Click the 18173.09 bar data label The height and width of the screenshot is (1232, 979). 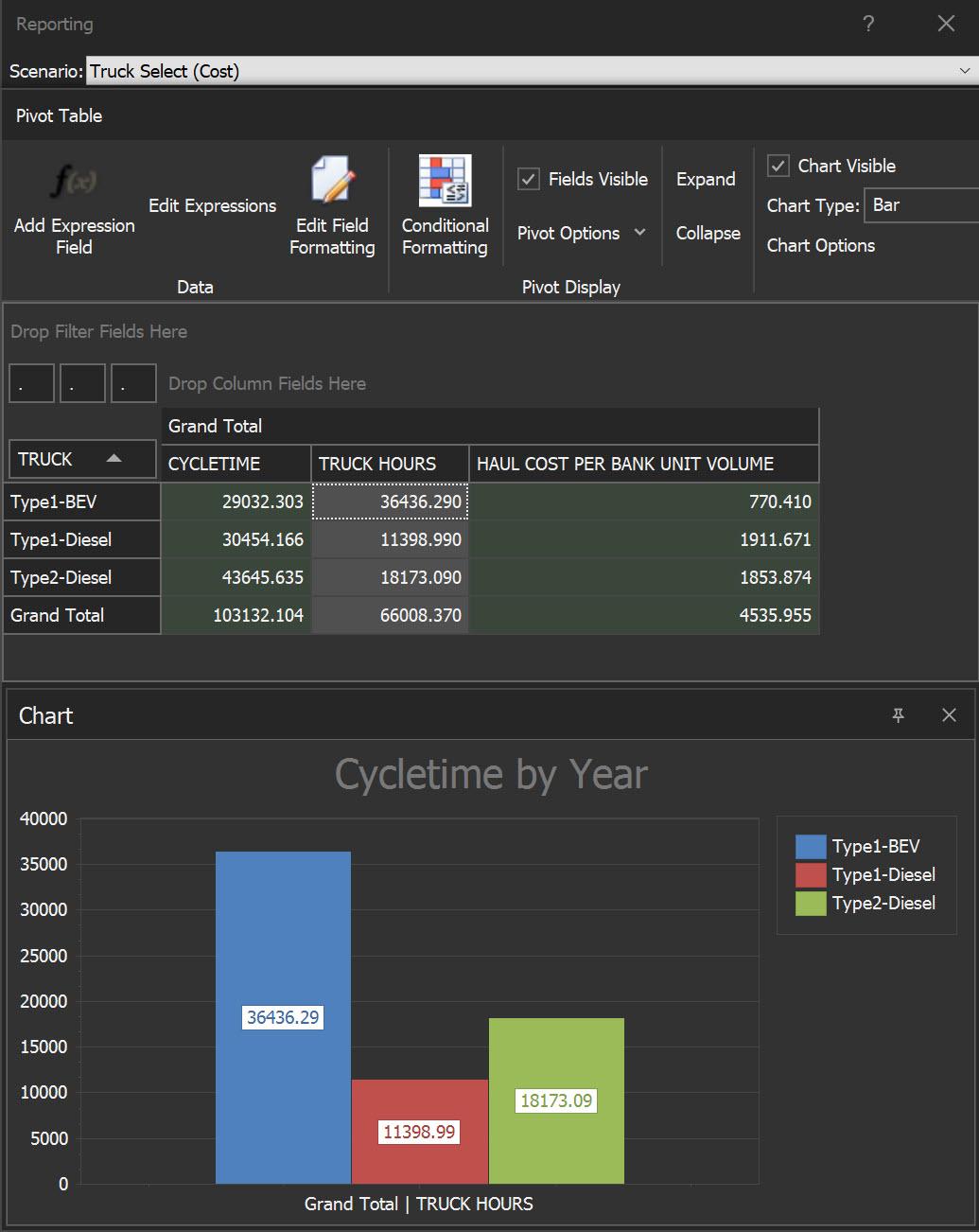[x=556, y=1100]
